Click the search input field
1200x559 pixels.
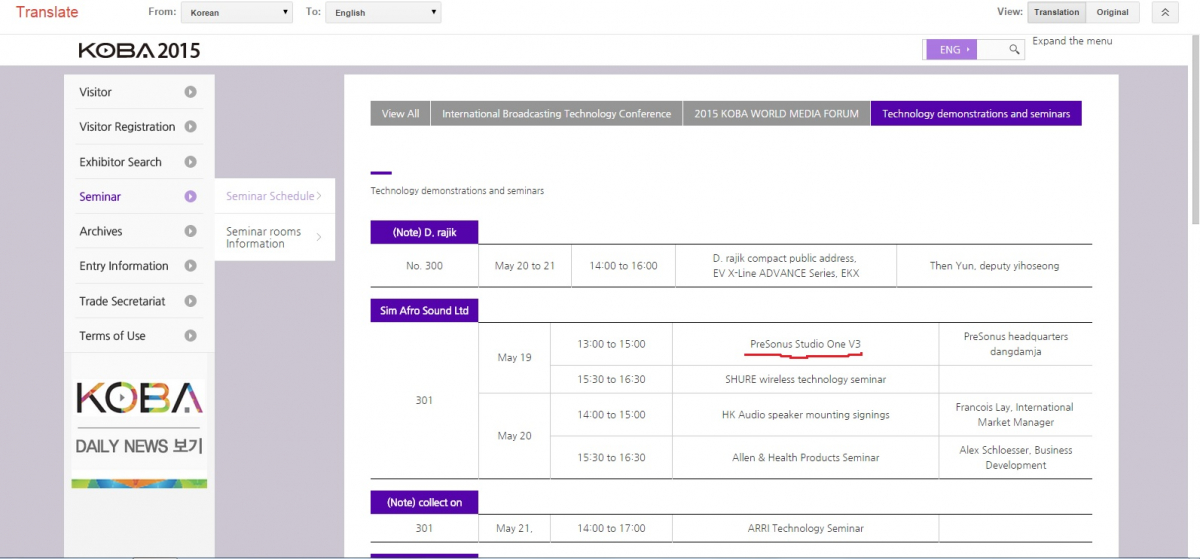click(x=991, y=49)
